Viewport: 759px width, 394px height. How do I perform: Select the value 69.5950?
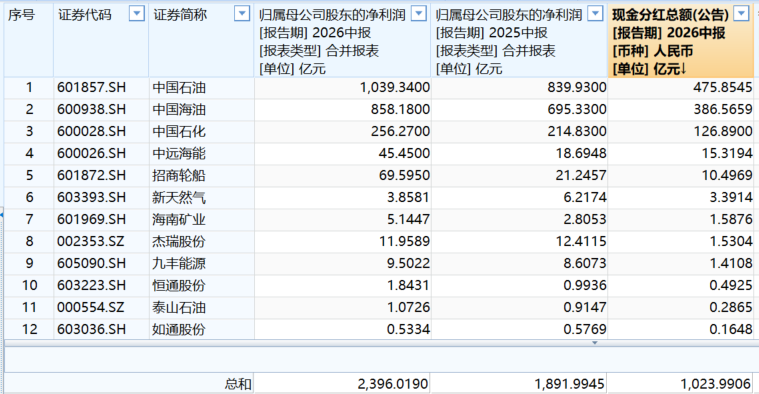(404, 175)
